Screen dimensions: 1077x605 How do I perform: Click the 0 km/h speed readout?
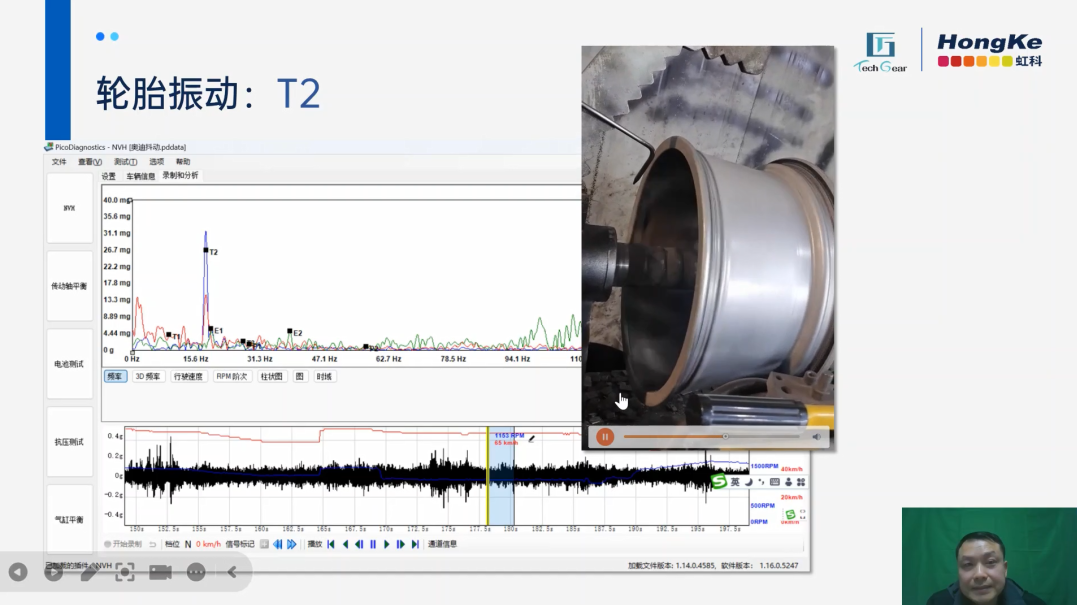pyautogui.click(x=208, y=544)
